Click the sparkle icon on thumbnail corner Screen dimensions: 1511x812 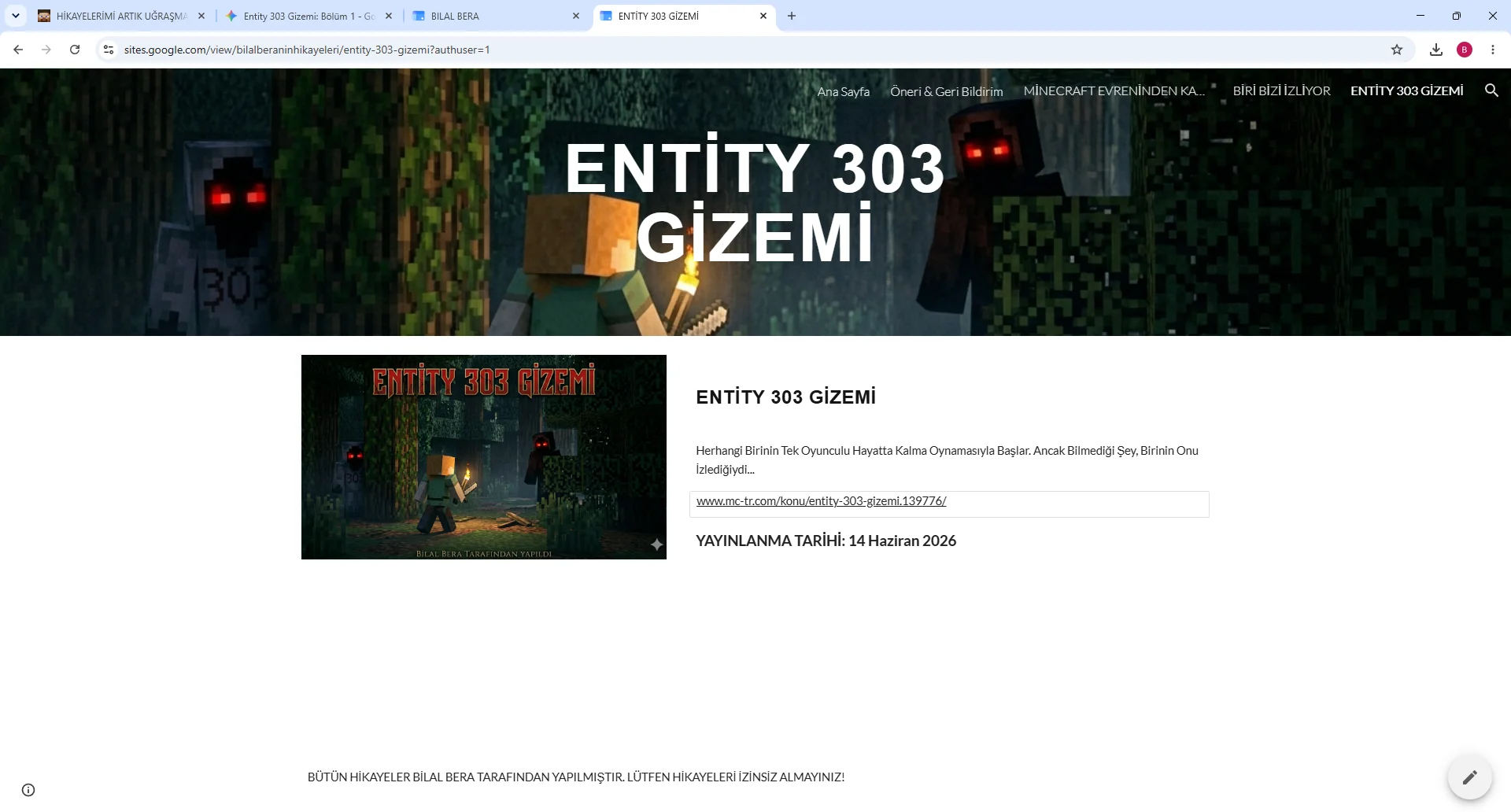point(656,544)
